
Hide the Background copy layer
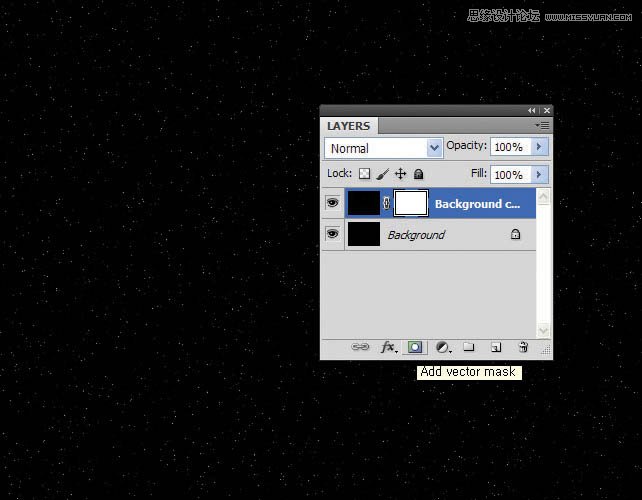332,203
